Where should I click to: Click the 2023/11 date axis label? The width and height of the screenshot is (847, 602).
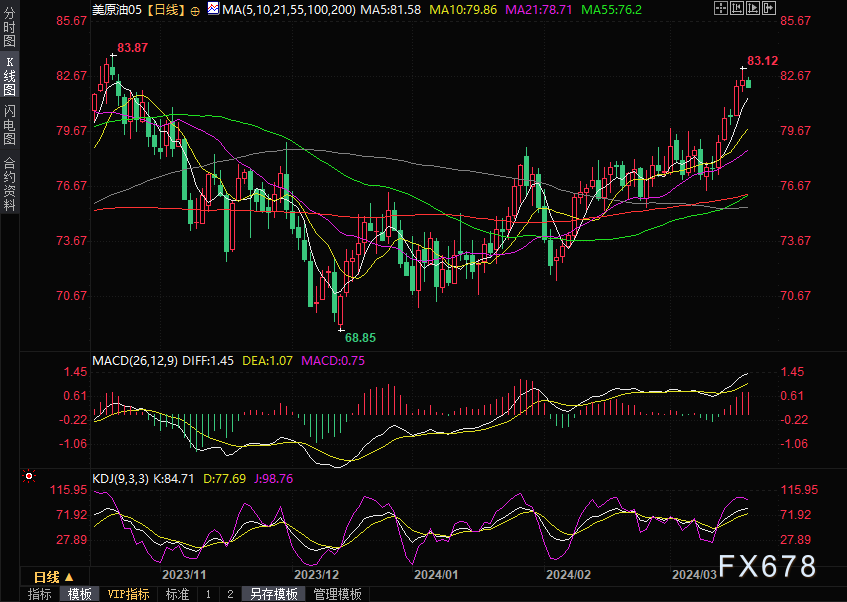click(184, 574)
